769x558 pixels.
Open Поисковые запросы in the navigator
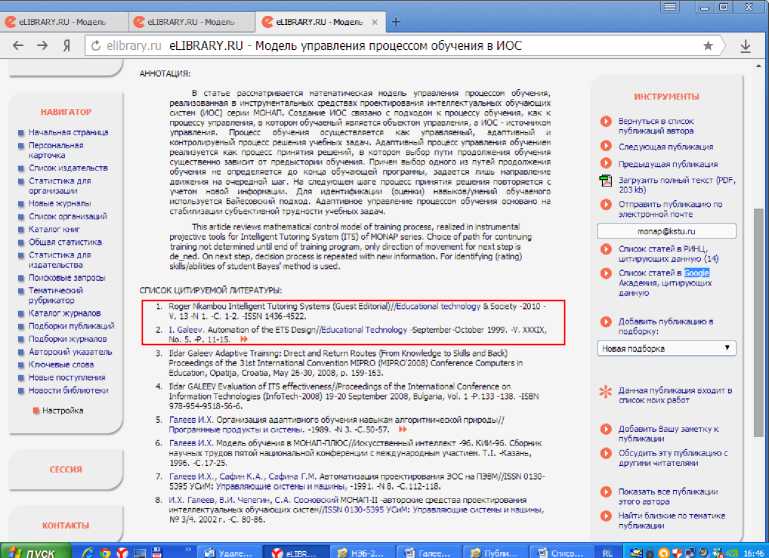(67, 278)
